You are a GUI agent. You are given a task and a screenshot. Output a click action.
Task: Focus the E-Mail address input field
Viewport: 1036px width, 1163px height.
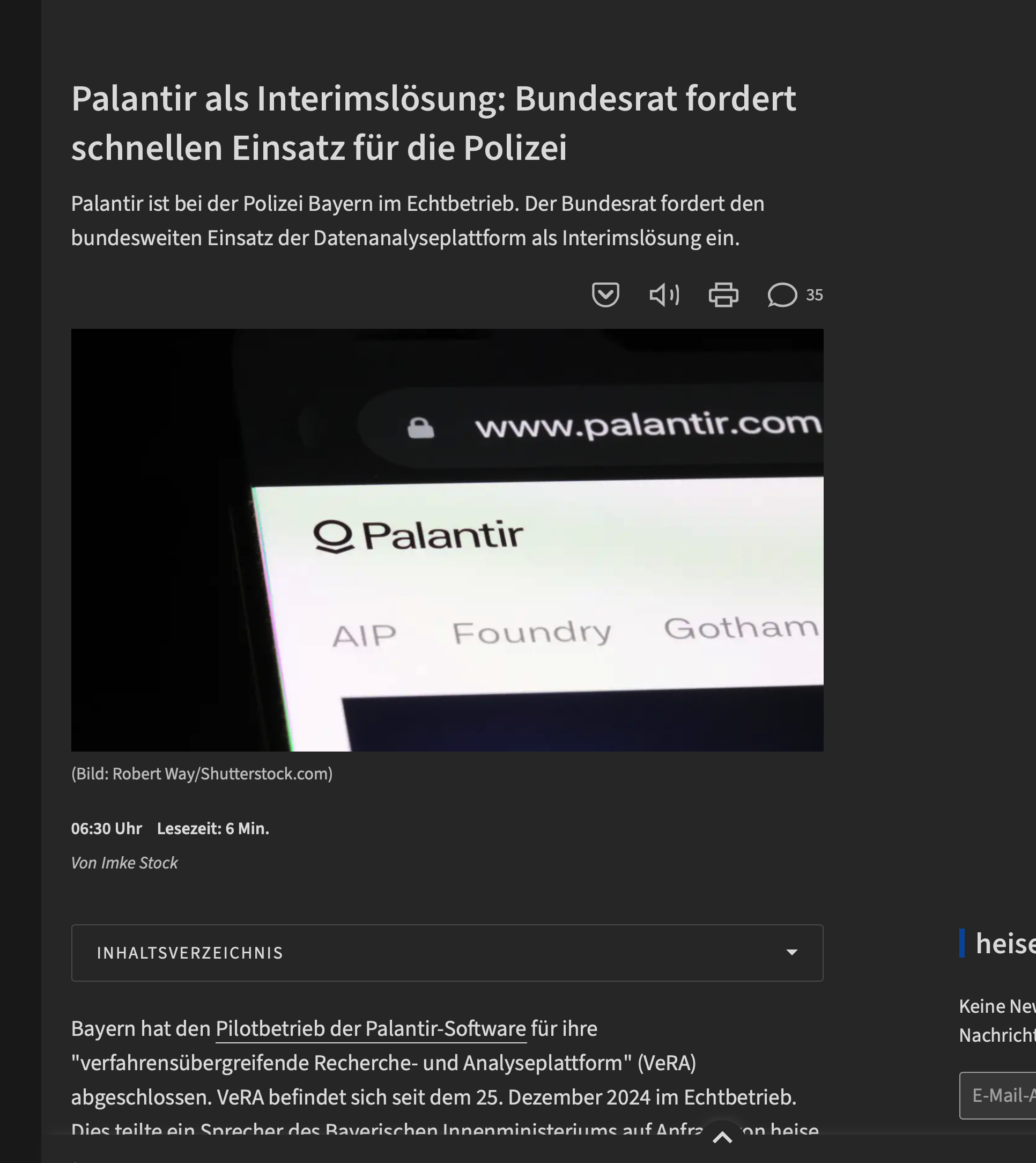pos(998,1095)
